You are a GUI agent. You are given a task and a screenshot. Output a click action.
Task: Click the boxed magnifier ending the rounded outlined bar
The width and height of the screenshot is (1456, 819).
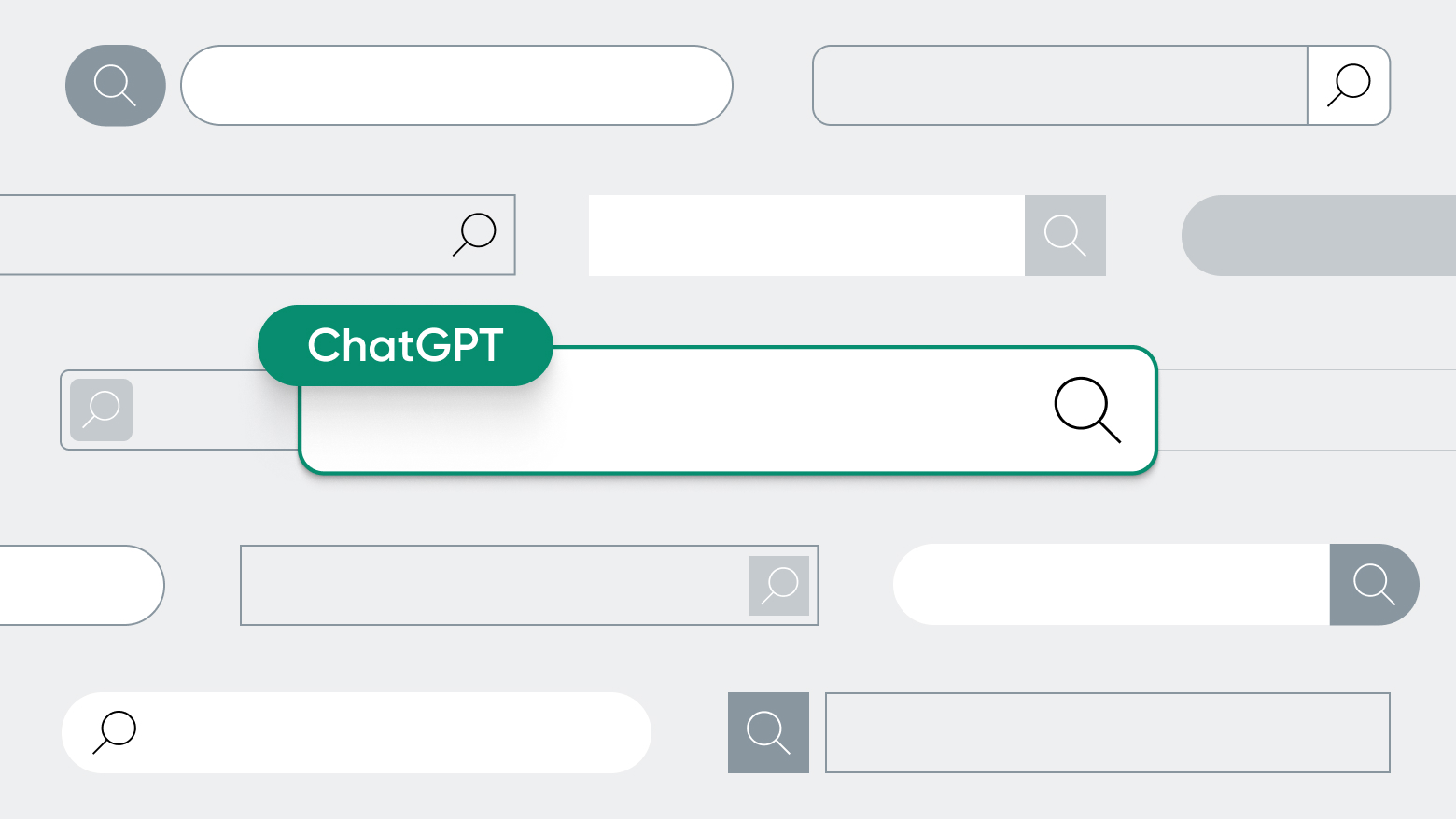pyautogui.click(x=1349, y=85)
